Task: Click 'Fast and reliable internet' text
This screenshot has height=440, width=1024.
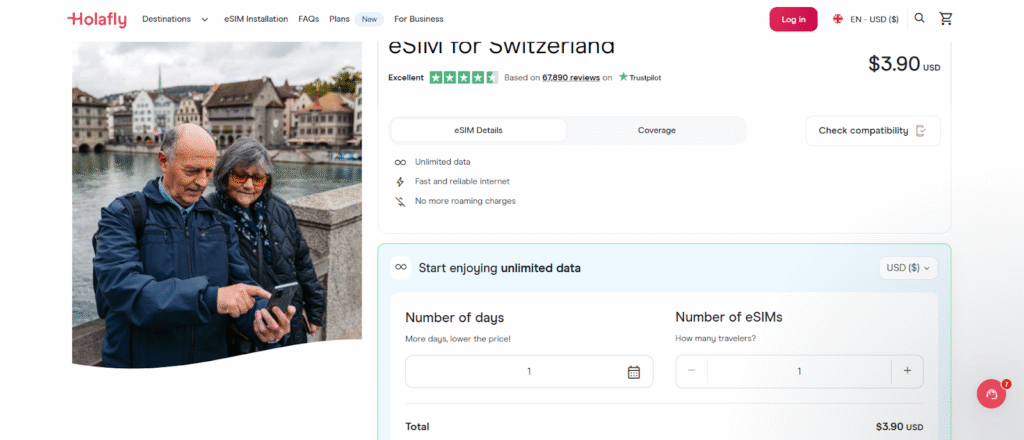Action: tap(462, 181)
